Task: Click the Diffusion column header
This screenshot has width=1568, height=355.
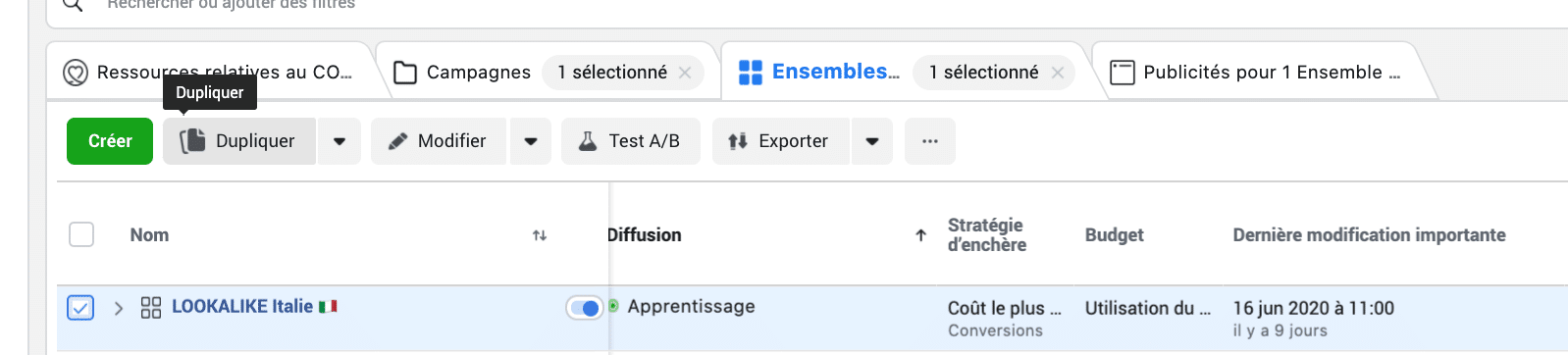Action: click(x=644, y=235)
